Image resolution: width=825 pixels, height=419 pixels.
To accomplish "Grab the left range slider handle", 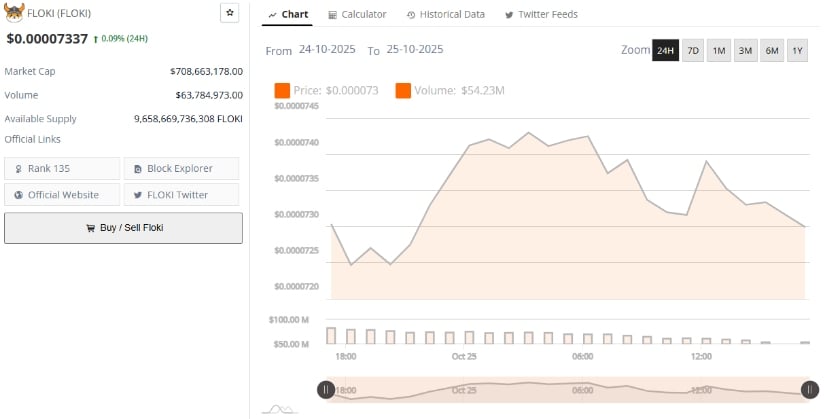I will click(326, 390).
